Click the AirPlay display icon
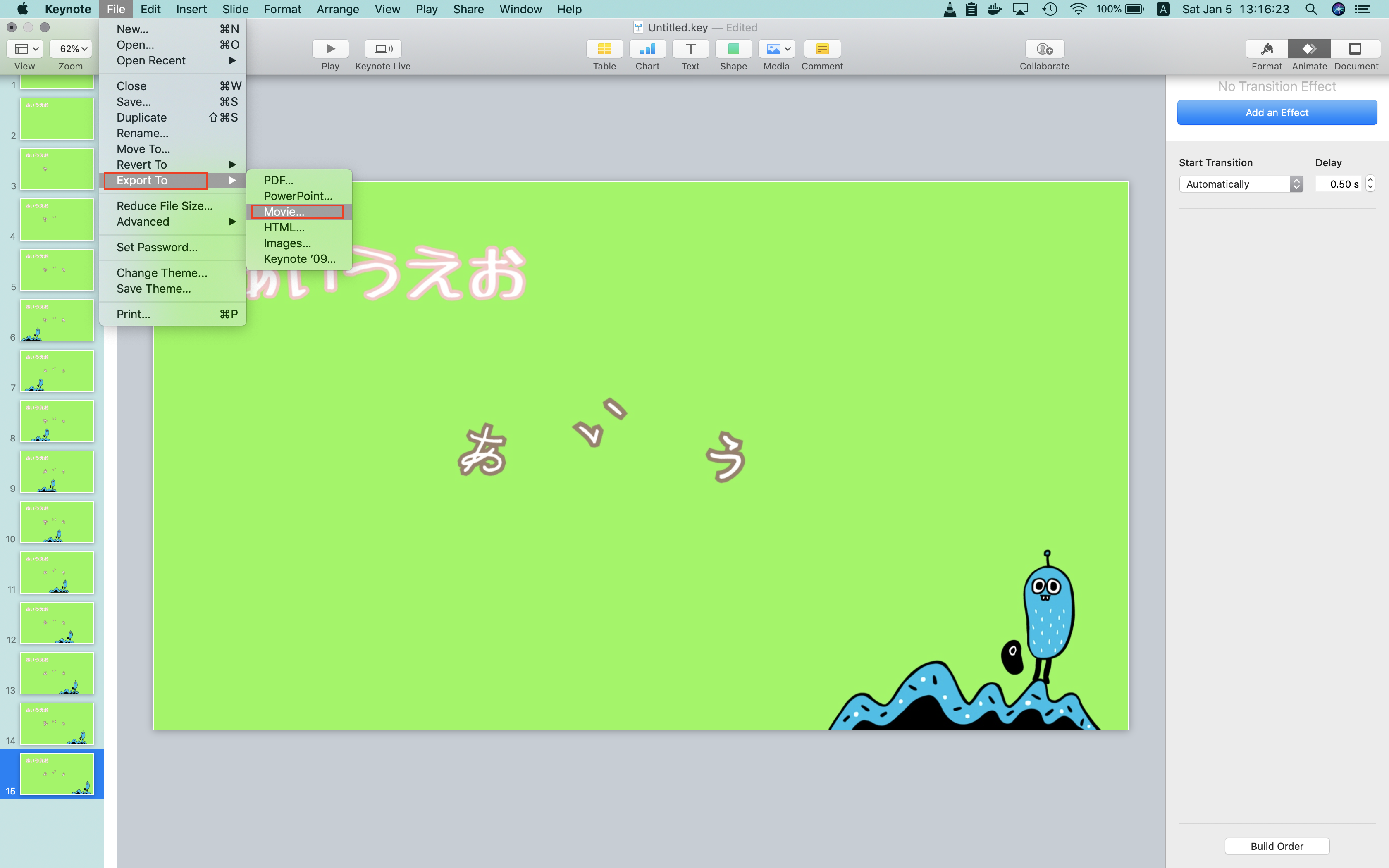Screen dimensions: 1389x868 click(x=1020, y=9)
